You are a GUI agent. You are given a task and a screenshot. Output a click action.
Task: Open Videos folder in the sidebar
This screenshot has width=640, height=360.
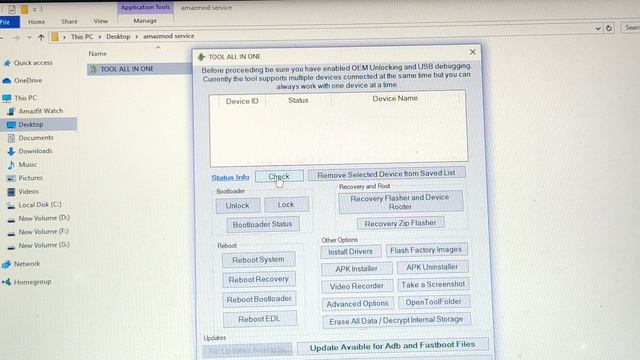29,191
